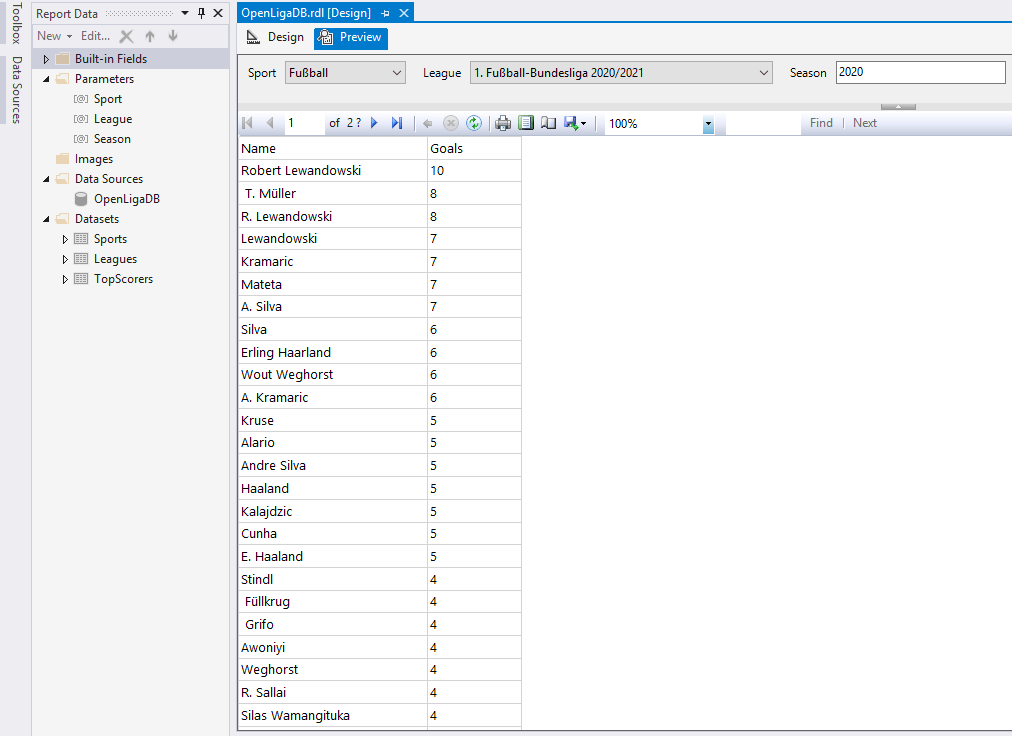Screen dimensions: 1012x736
Task: Expand the TopScorers dataset node
Action: tap(65, 279)
